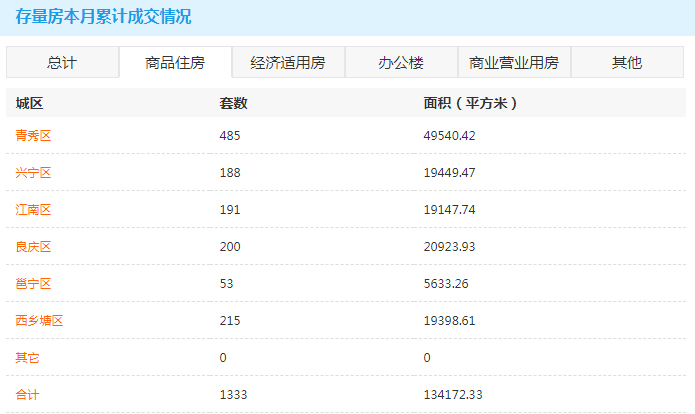Select the 49540.42 area value

tap(449, 136)
